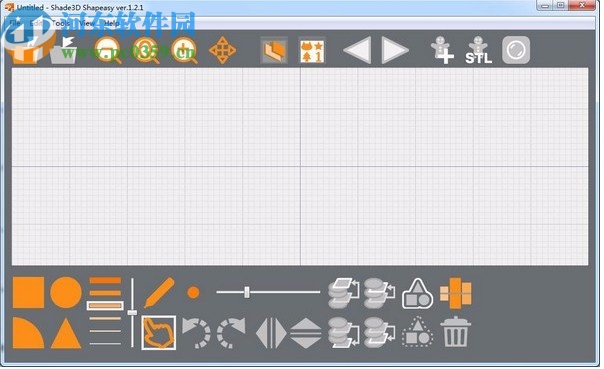
Task: Choose the white-boxed selected line width
Action: [105, 306]
